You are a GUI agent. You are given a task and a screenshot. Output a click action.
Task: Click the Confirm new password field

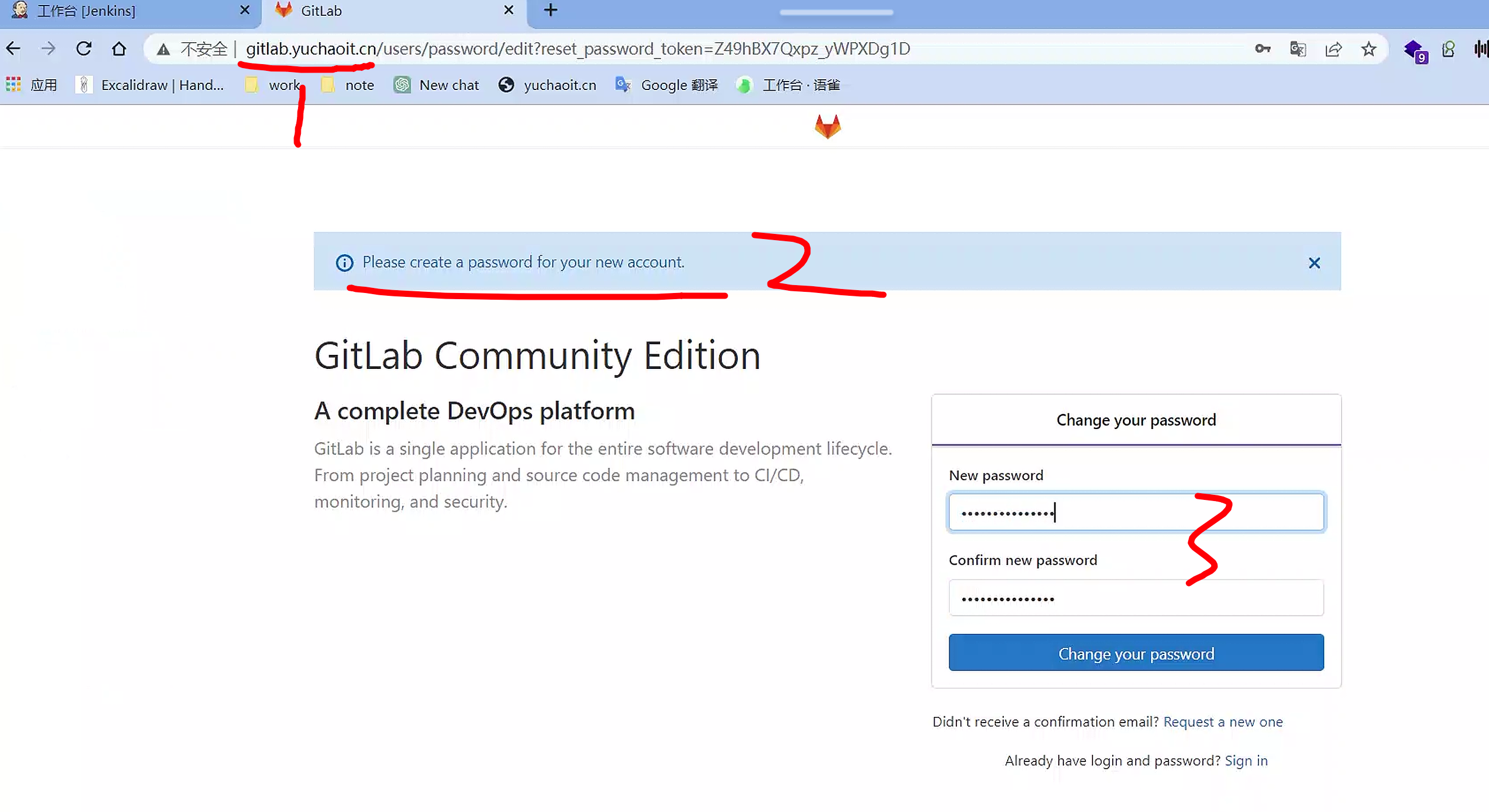[1135, 598]
